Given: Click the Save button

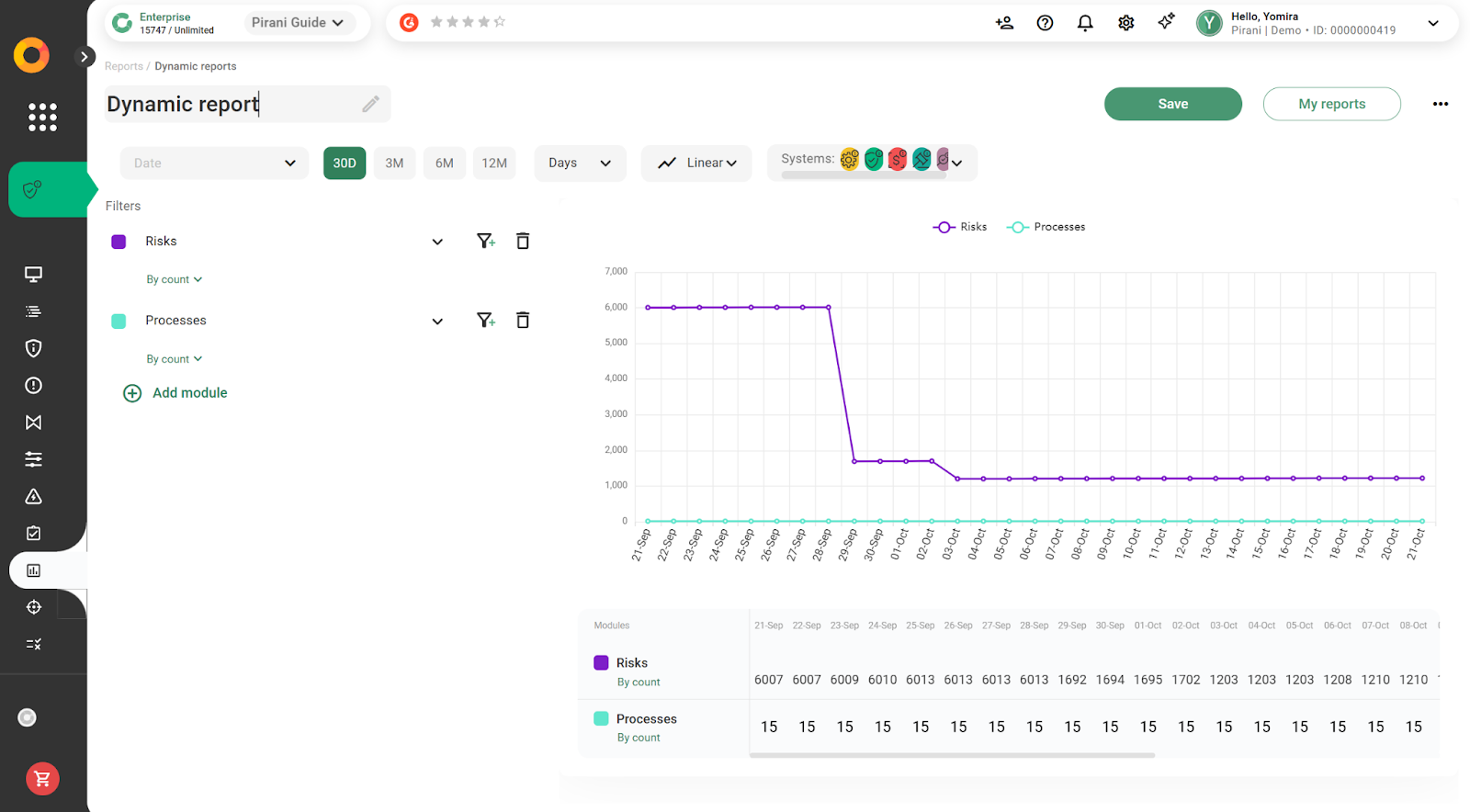Looking at the screenshot, I should pos(1172,104).
